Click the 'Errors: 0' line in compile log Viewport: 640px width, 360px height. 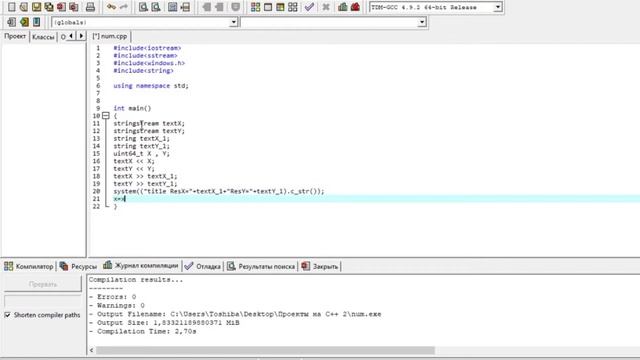(113, 297)
